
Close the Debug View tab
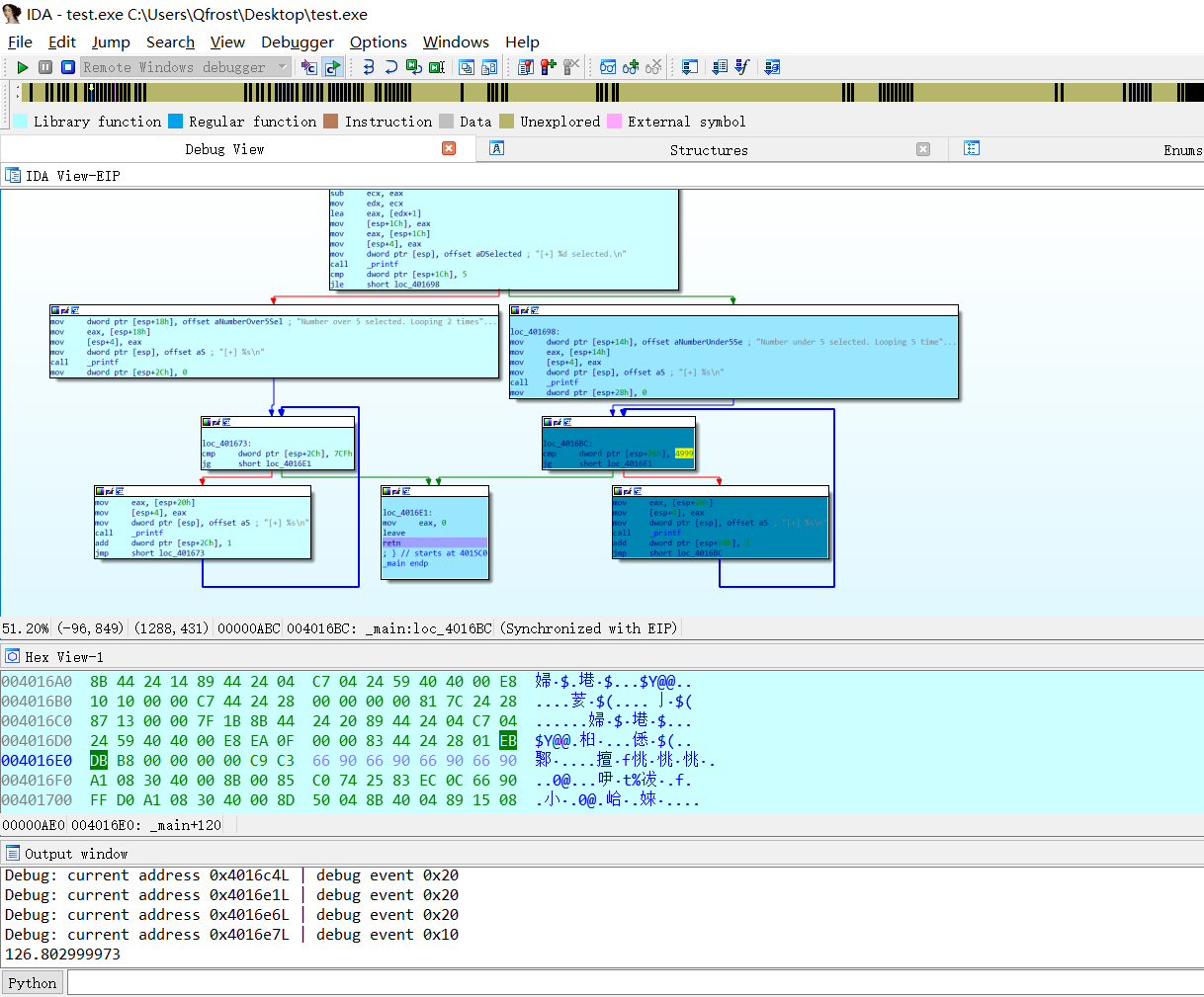click(449, 148)
